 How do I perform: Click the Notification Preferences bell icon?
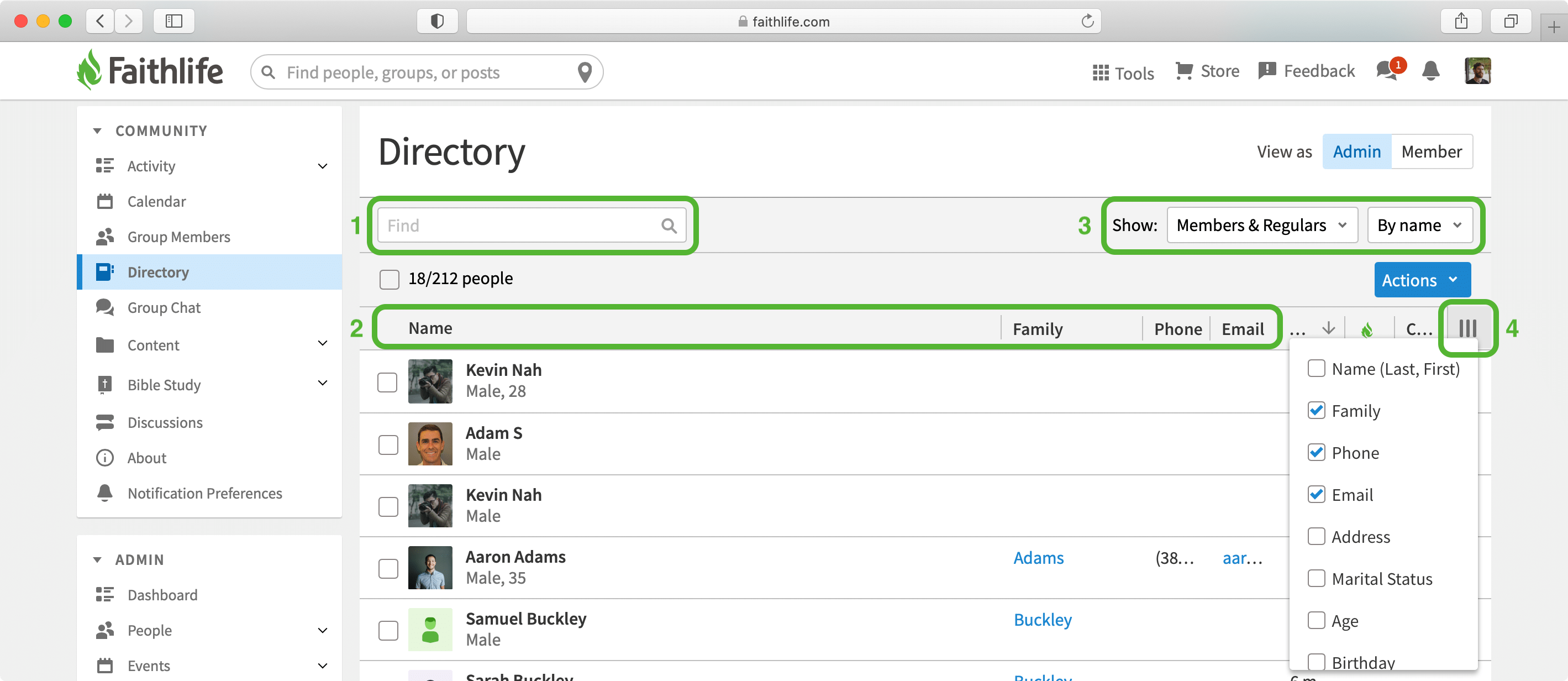point(104,493)
